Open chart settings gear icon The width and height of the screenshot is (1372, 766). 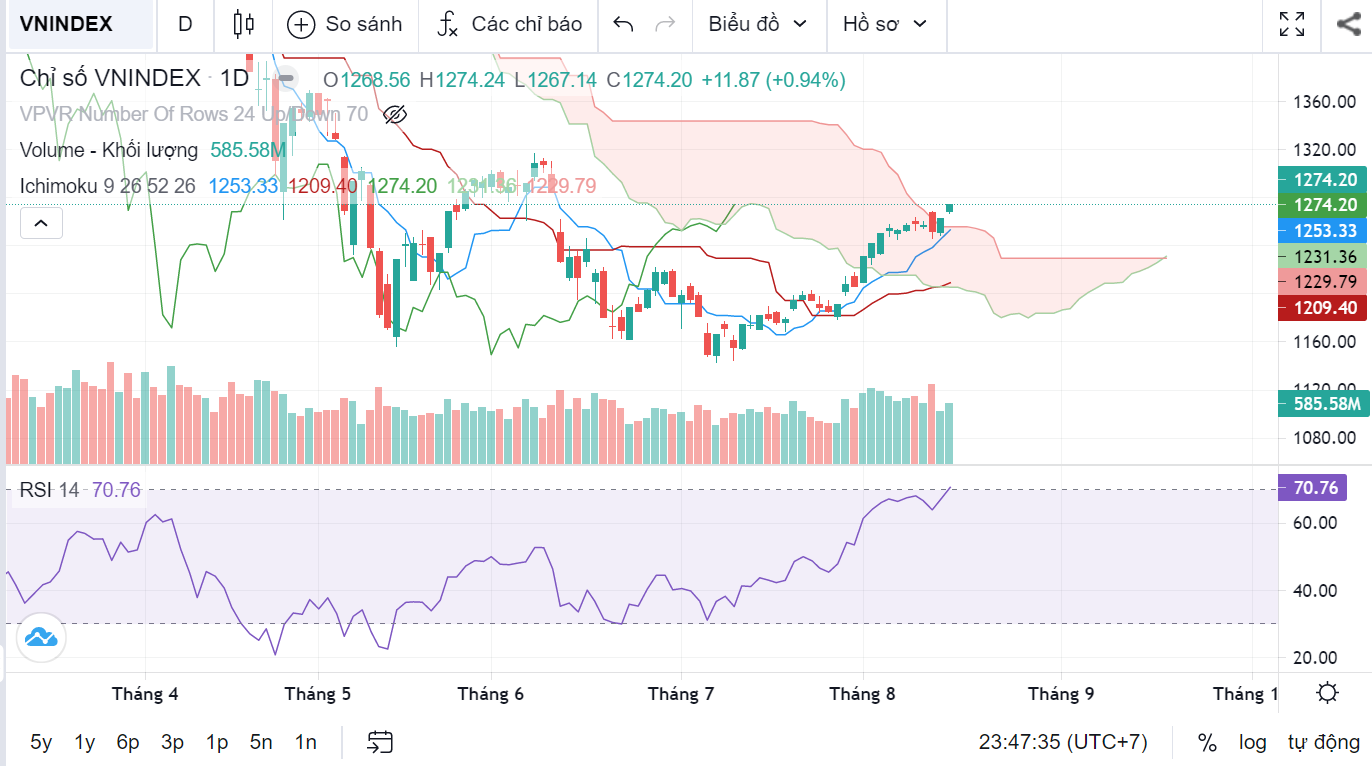point(1328,693)
